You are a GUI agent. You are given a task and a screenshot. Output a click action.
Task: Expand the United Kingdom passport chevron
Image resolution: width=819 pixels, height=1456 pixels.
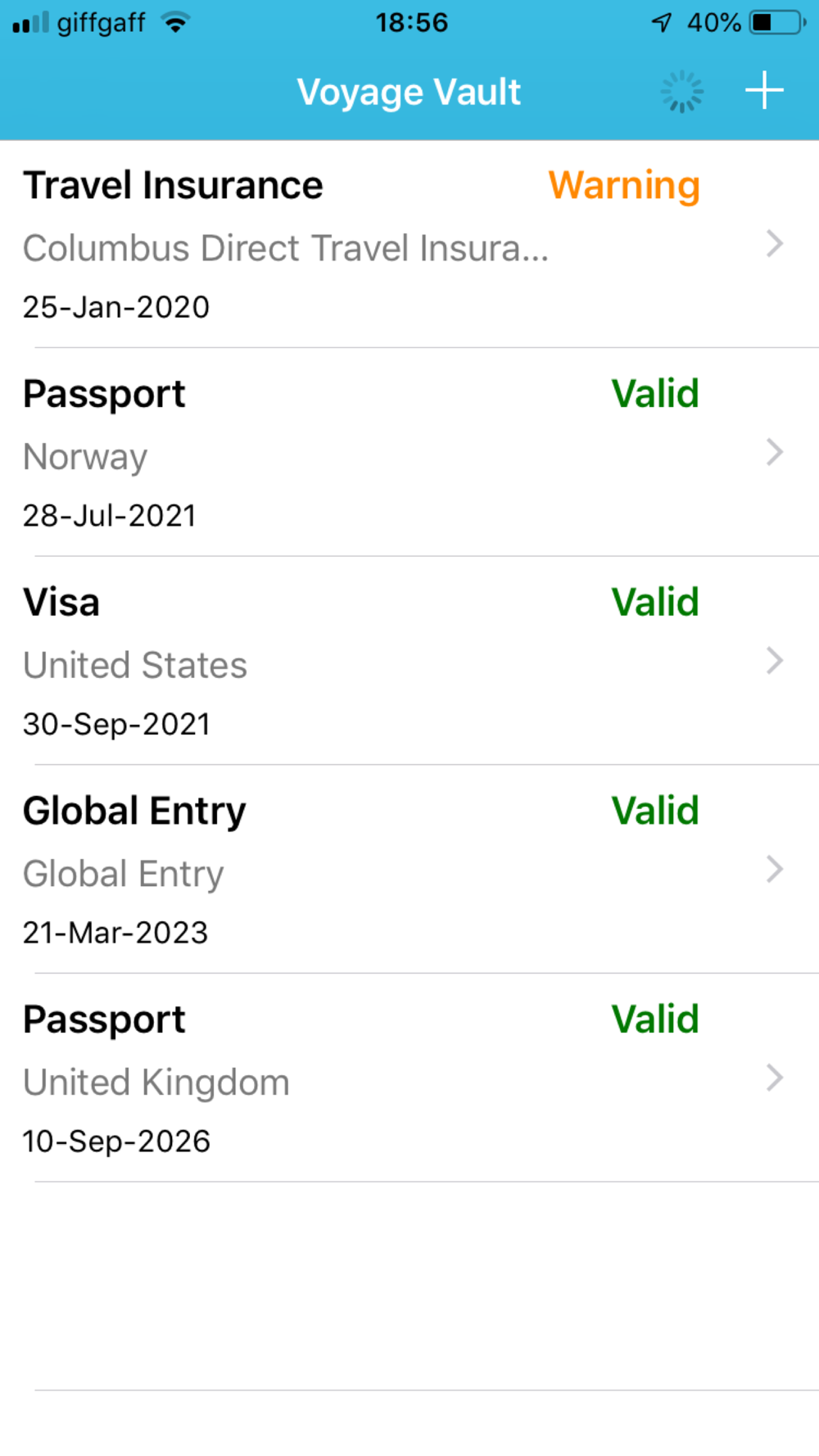tap(774, 1078)
